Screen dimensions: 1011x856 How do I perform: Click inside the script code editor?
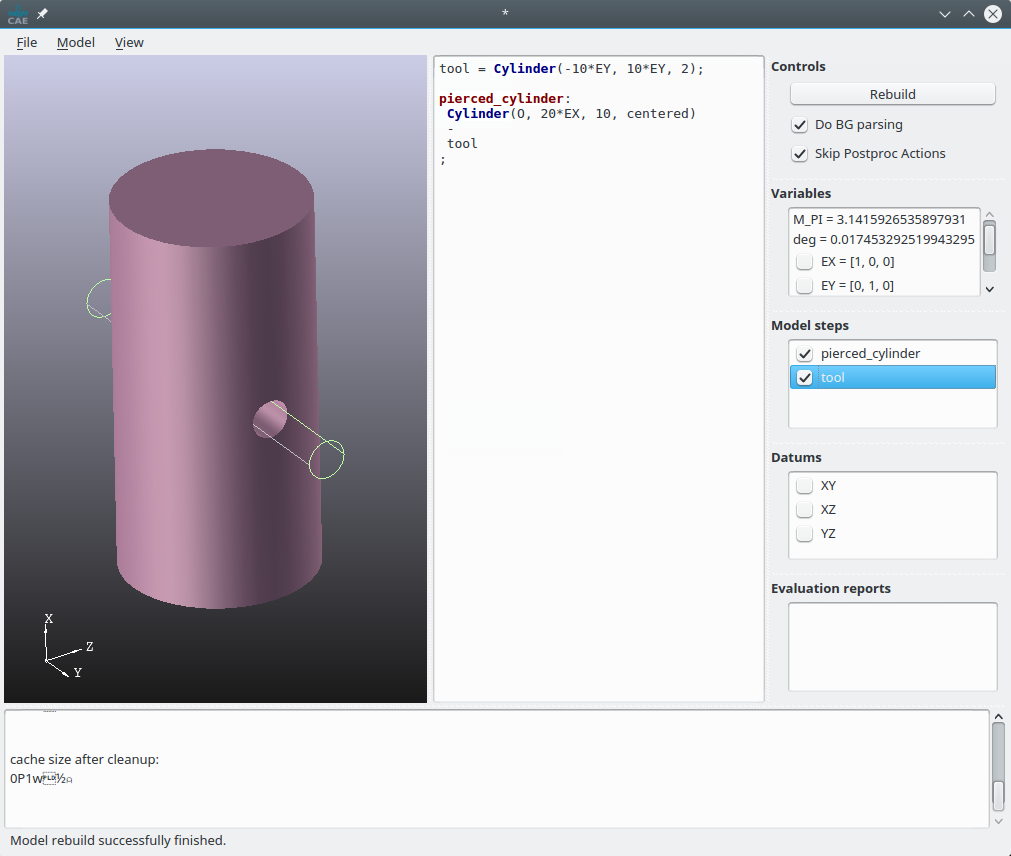pyautogui.click(x=598, y=400)
